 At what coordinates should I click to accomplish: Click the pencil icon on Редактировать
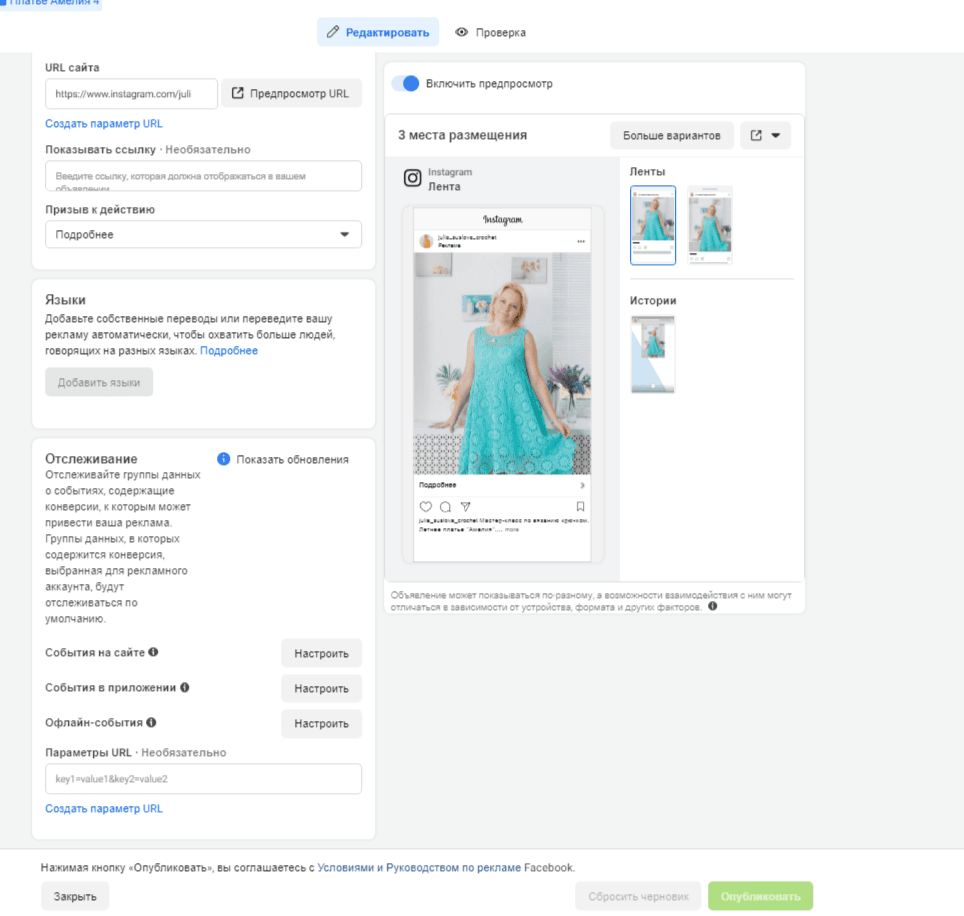point(333,32)
